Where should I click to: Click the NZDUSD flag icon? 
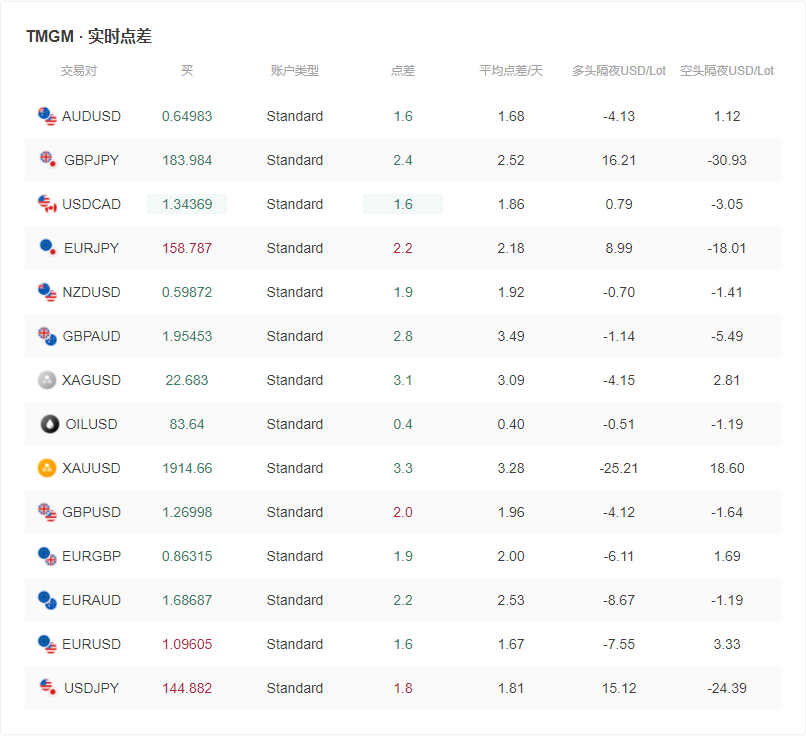(47, 292)
